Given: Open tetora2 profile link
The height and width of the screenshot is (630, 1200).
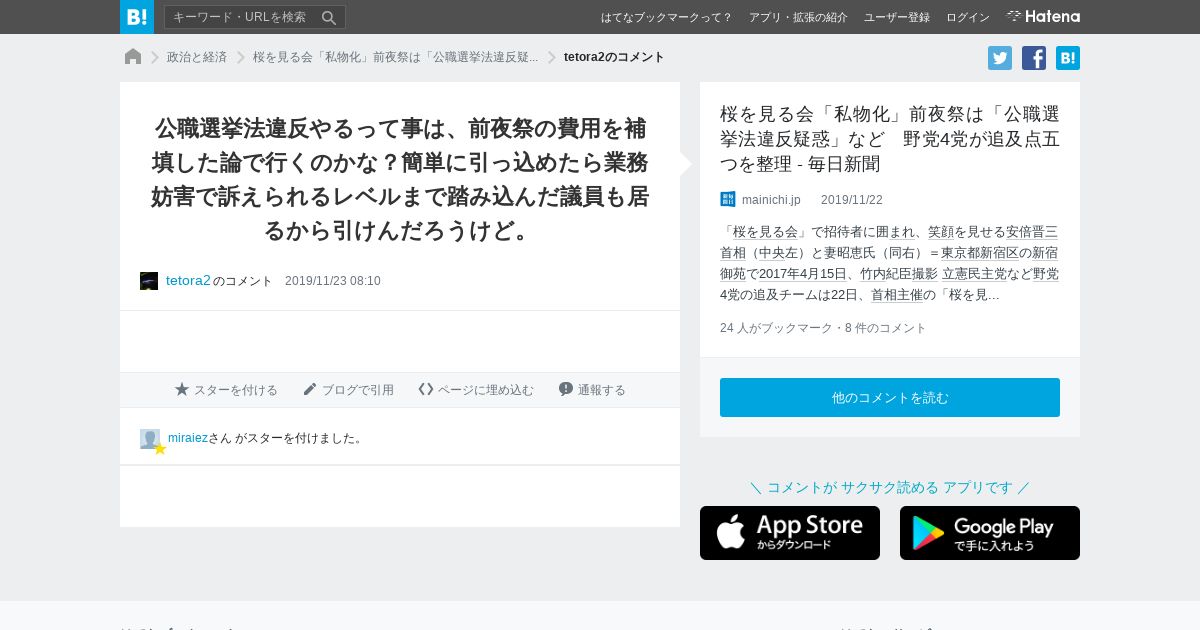Looking at the screenshot, I should [x=188, y=281].
